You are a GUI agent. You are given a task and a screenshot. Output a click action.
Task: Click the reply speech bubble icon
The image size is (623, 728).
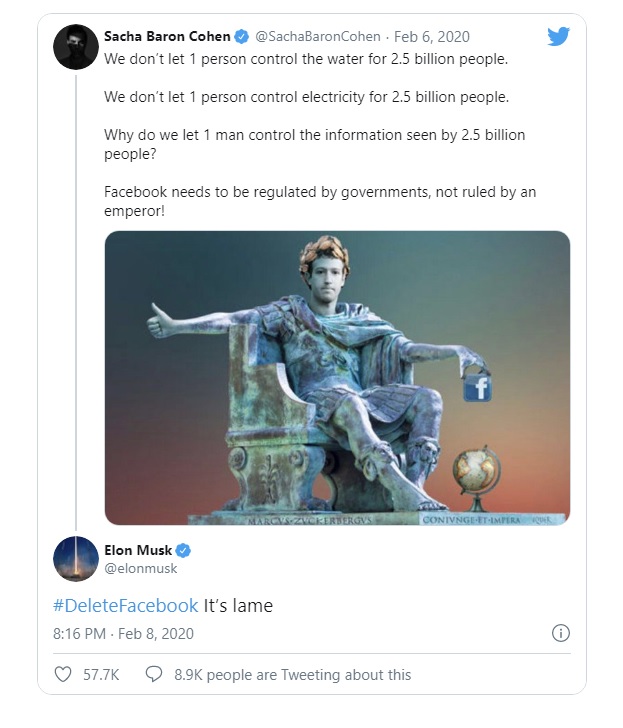[154, 675]
